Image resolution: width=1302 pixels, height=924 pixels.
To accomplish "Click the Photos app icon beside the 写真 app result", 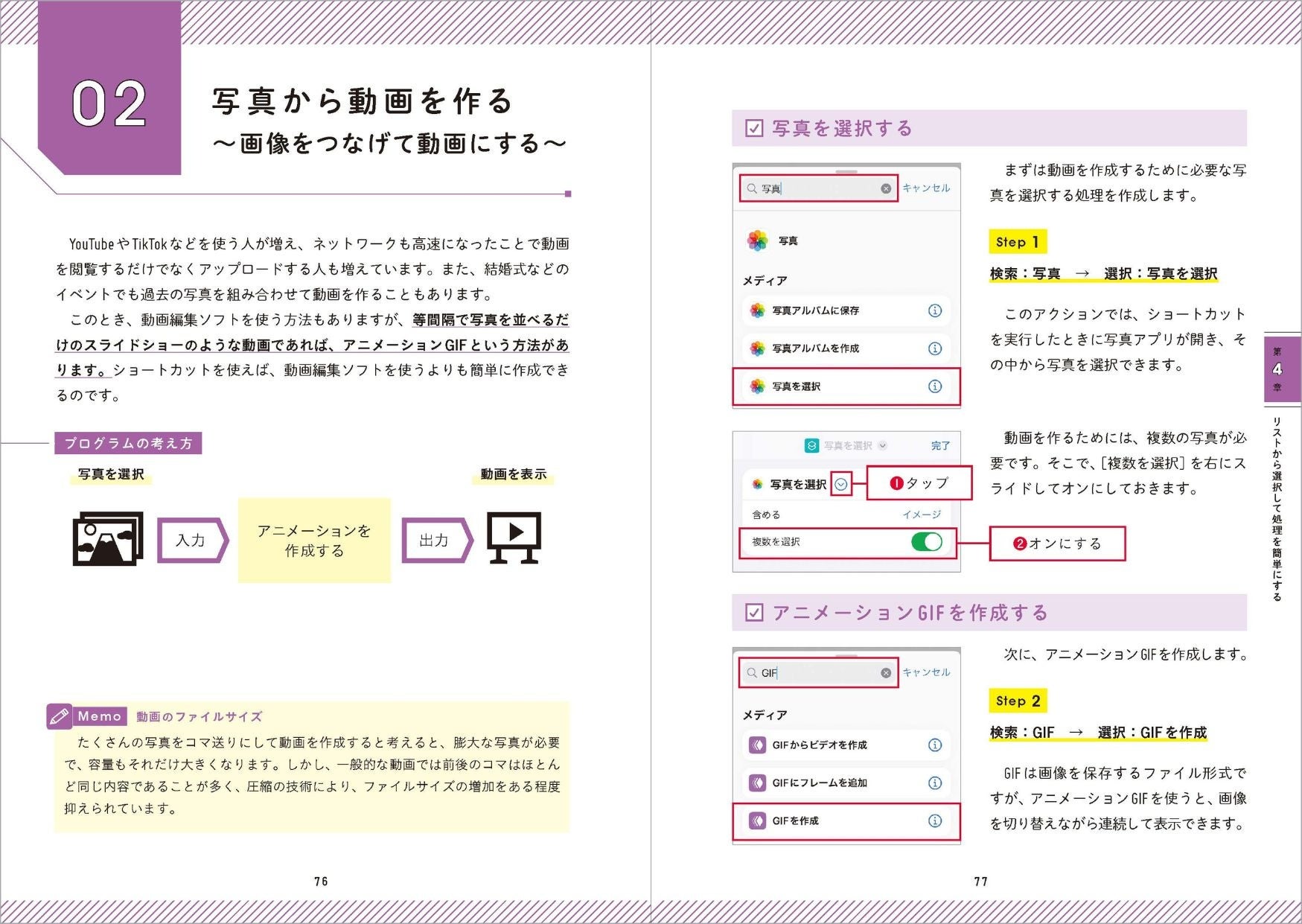I will 758,240.
